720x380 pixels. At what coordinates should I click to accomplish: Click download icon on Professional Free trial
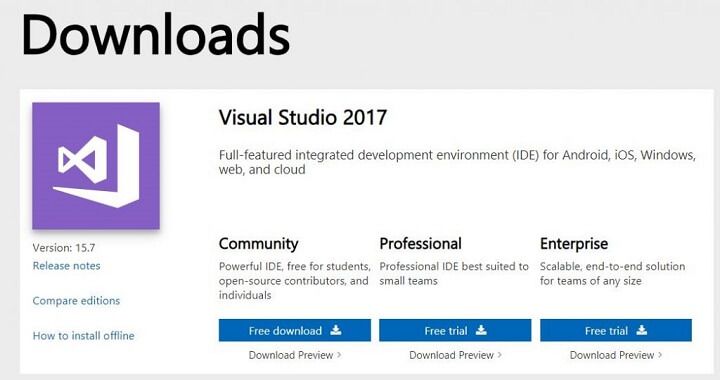pyautogui.click(x=481, y=330)
